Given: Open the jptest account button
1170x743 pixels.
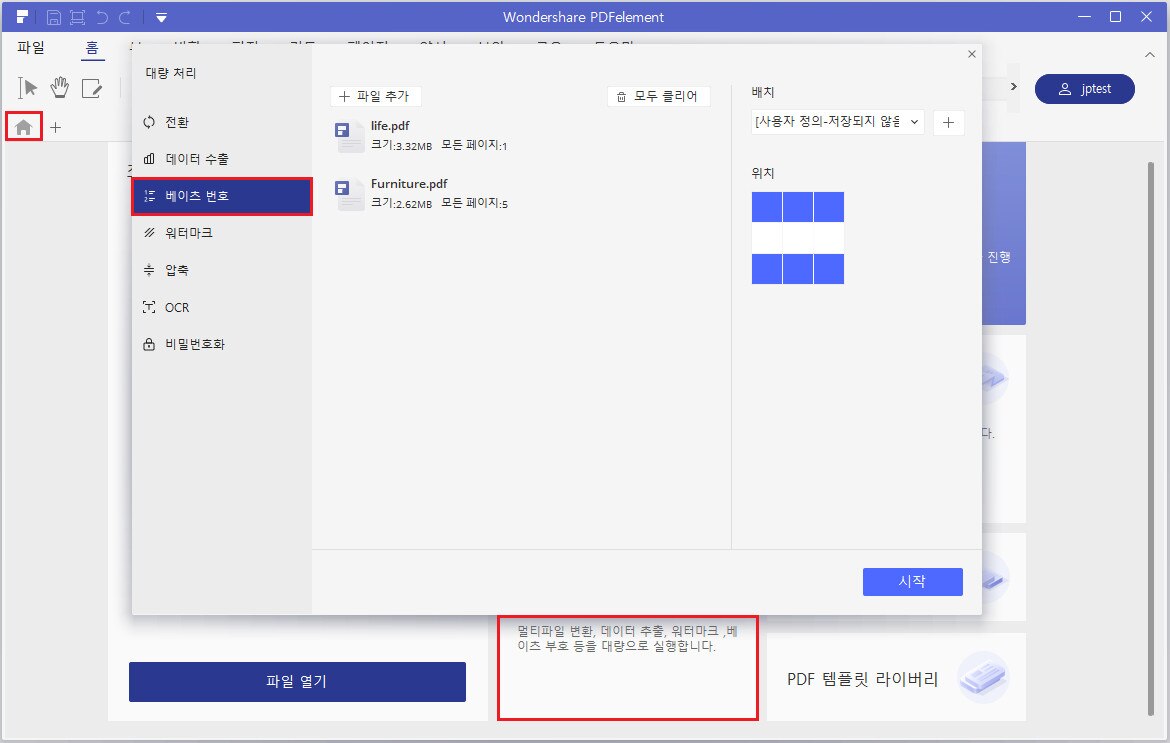Looking at the screenshot, I should (1084, 89).
